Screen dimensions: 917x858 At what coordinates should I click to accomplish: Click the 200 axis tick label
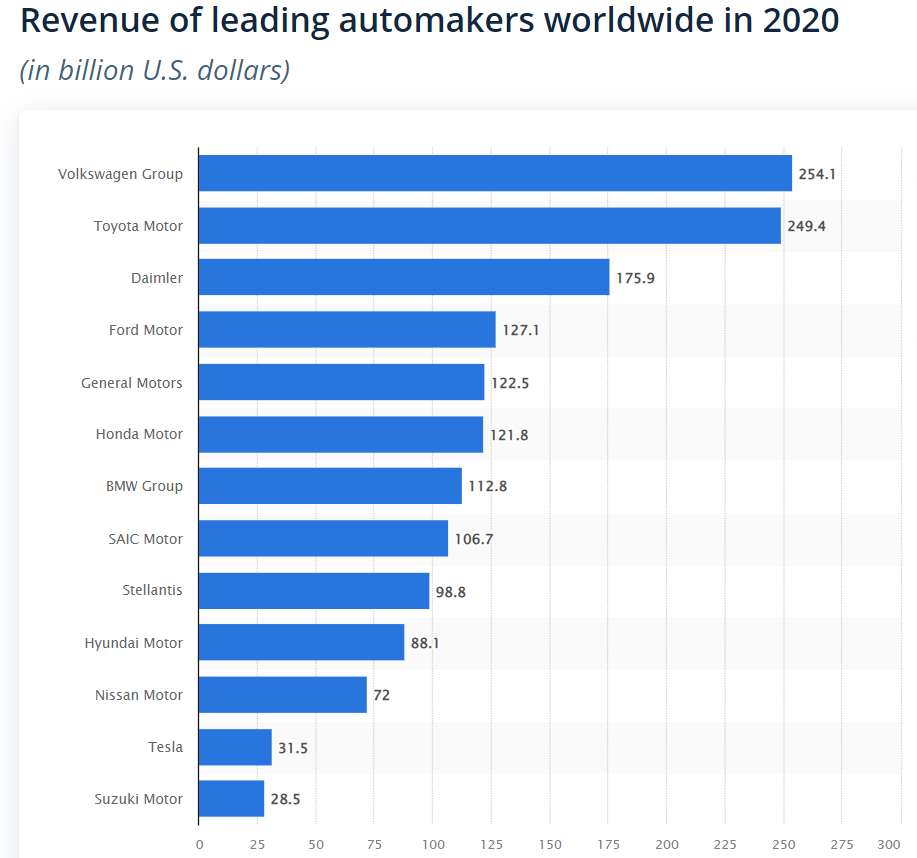point(667,845)
